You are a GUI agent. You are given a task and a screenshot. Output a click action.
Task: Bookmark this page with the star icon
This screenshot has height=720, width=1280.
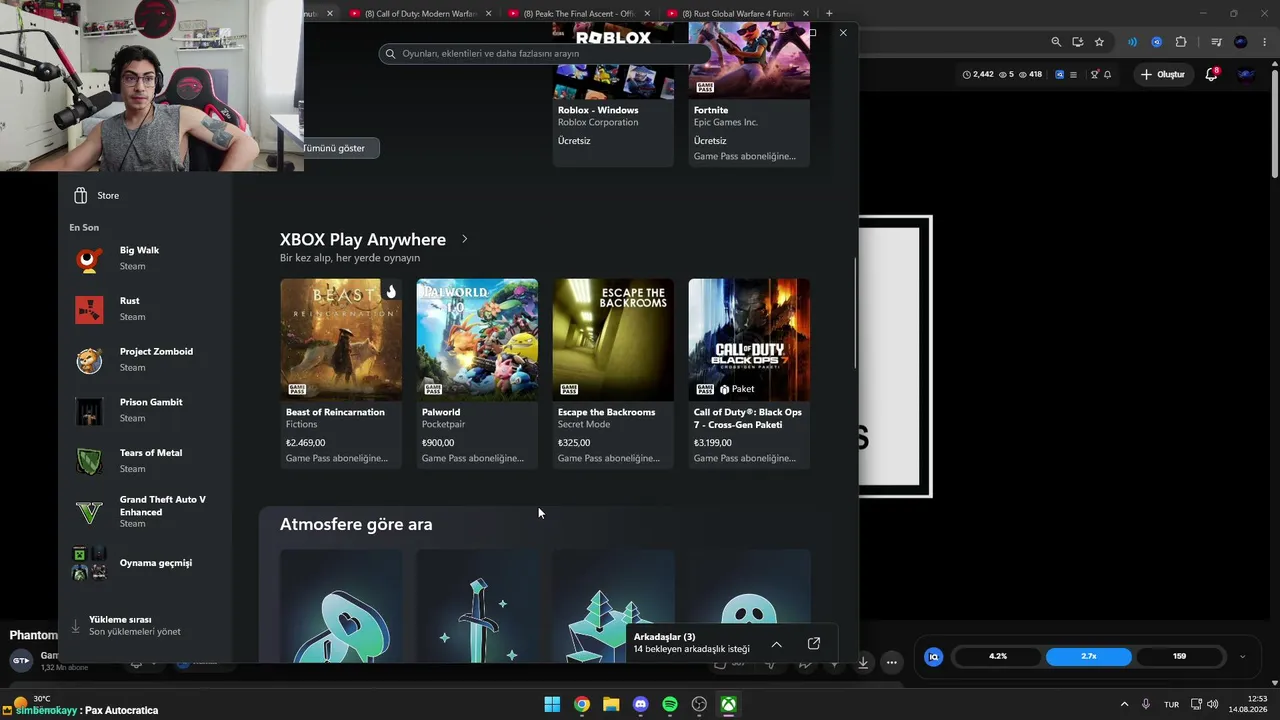(x=1099, y=42)
